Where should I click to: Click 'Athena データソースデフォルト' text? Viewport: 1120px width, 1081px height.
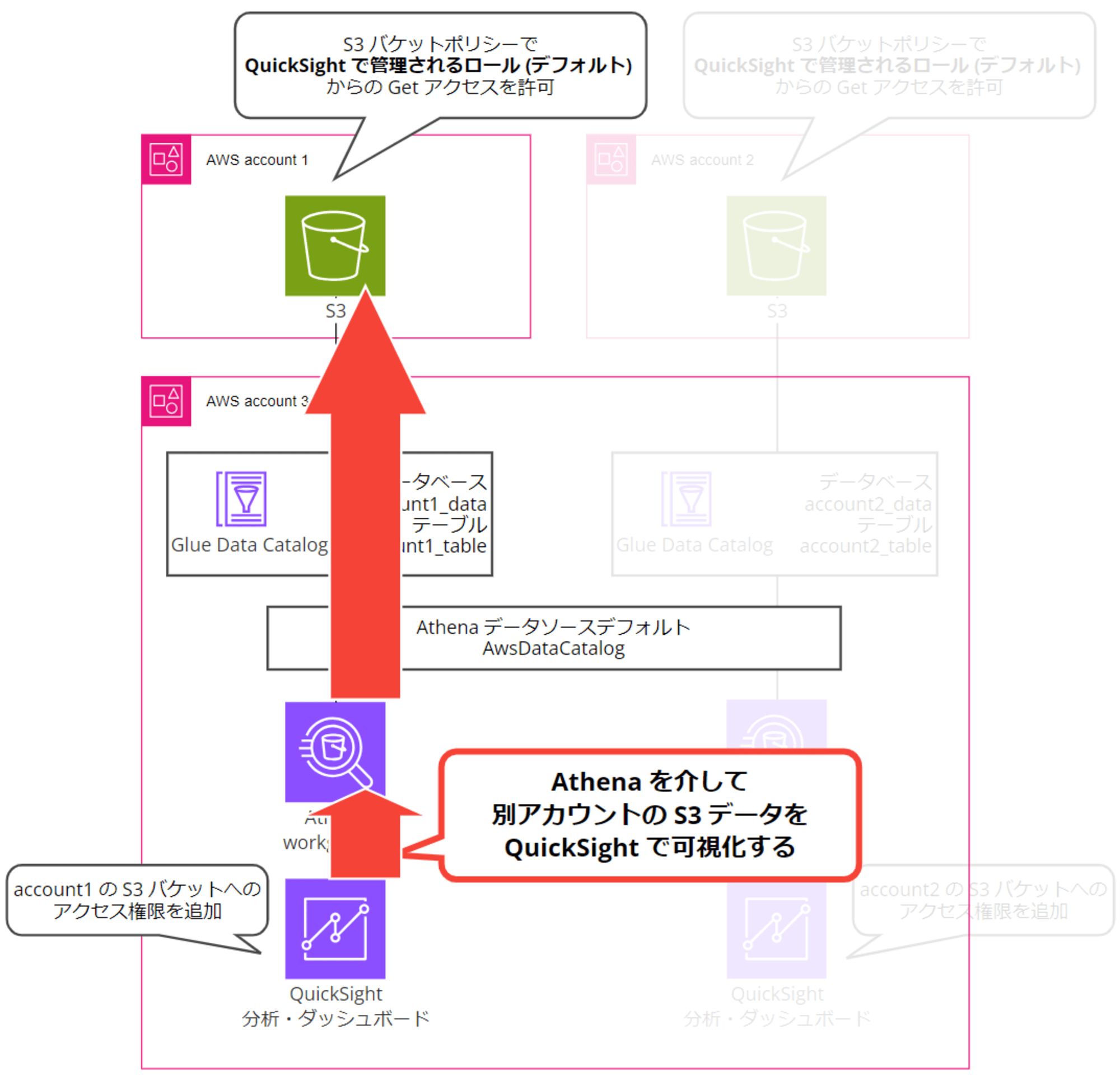click(553, 628)
